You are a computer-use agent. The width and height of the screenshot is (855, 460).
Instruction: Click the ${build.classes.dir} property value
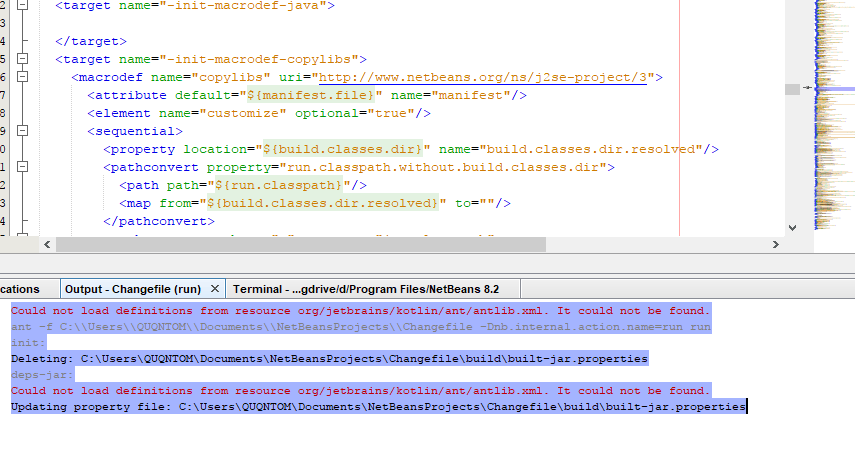(342, 149)
